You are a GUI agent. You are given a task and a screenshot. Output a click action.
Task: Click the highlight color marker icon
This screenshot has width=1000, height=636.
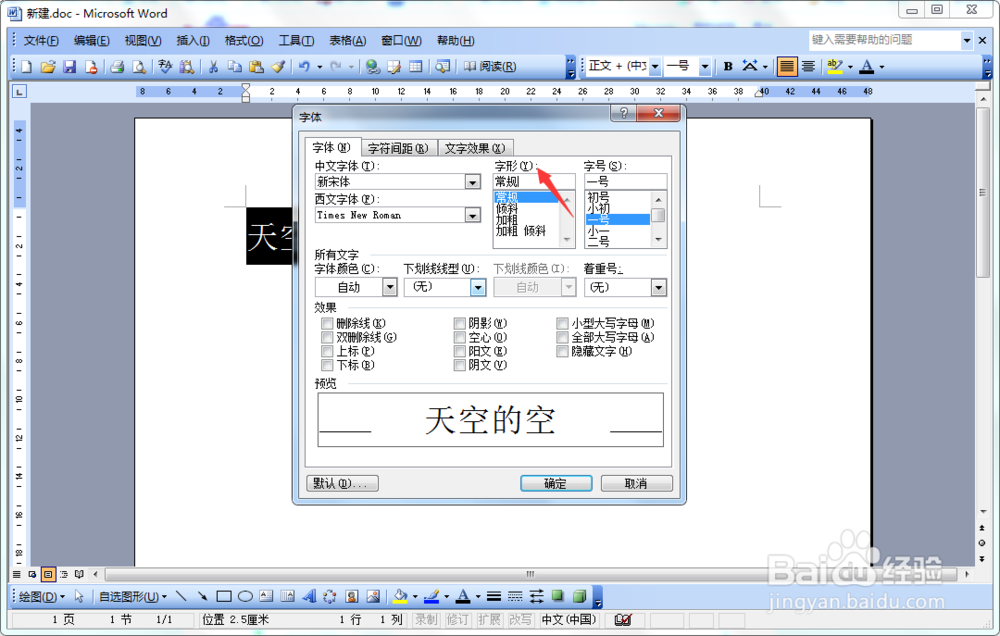point(834,66)
